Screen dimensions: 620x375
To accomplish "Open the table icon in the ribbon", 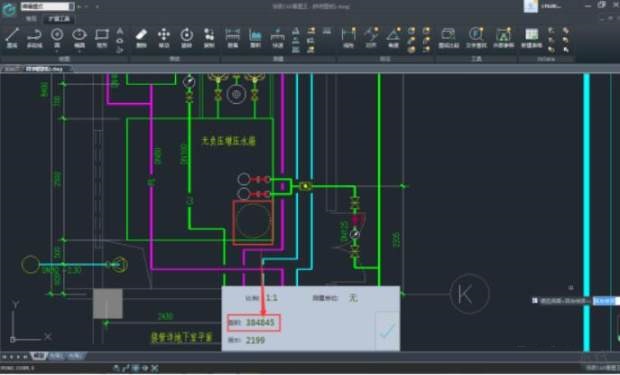I will click(531, 38).
